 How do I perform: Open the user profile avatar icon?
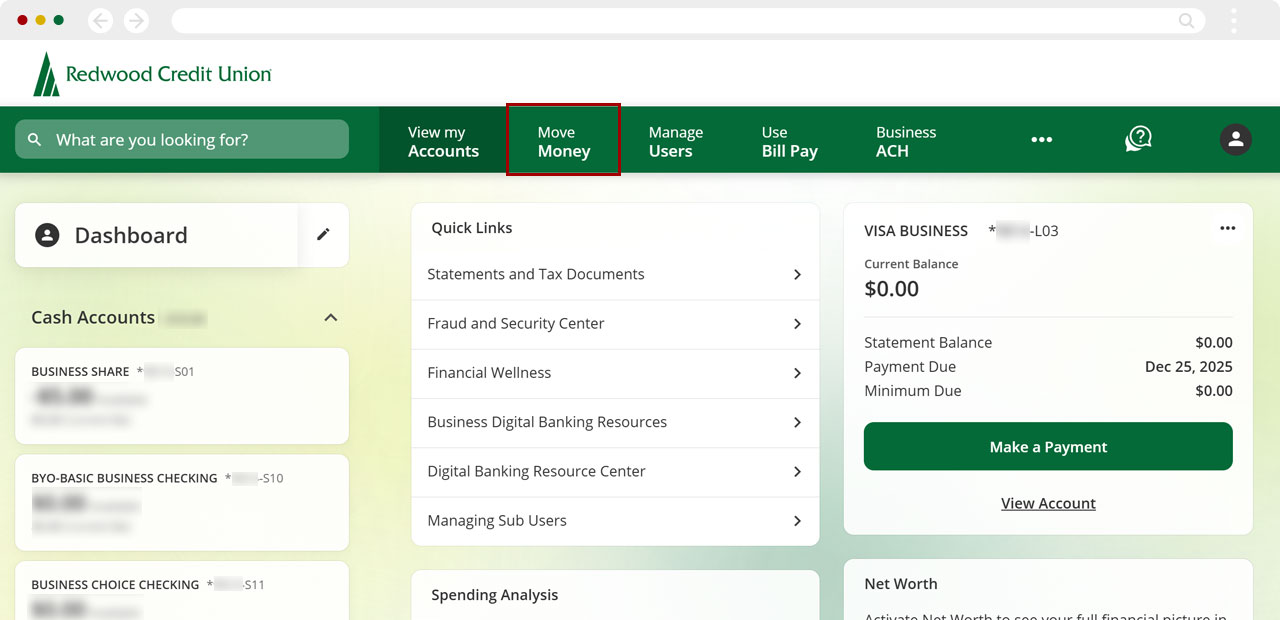click(x=1236, y=139)
